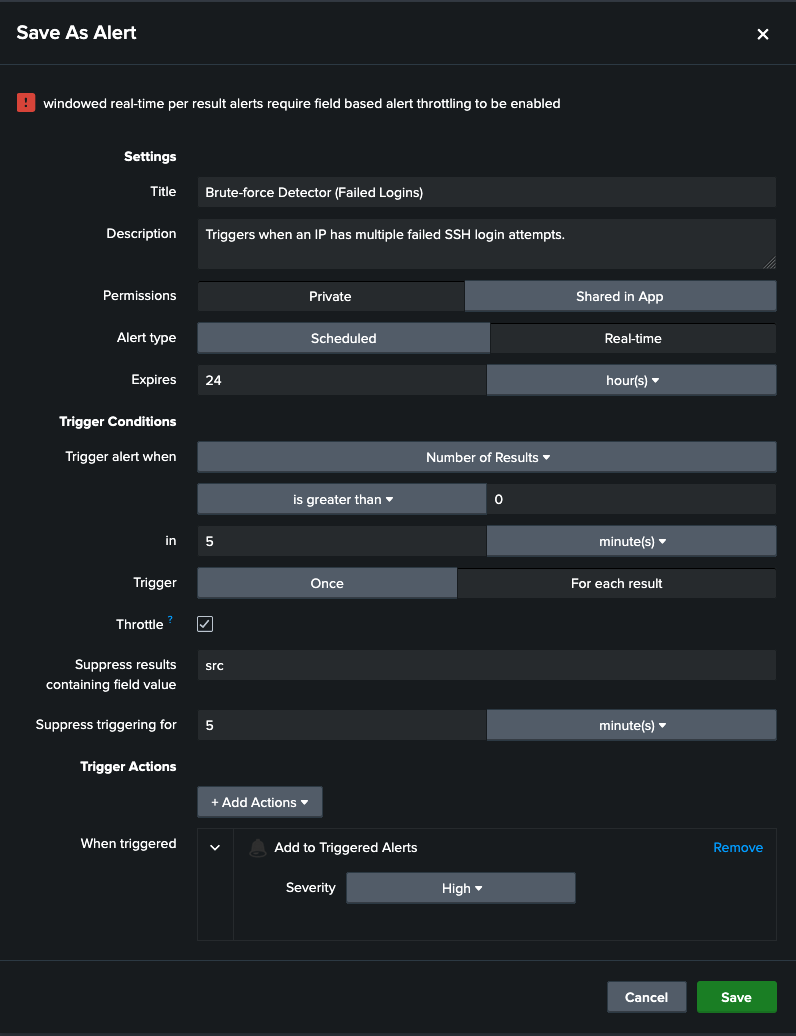Open the Add Actions menu
The height and width of the screenshot is (1036, 796).
click(x=260, y=802)
